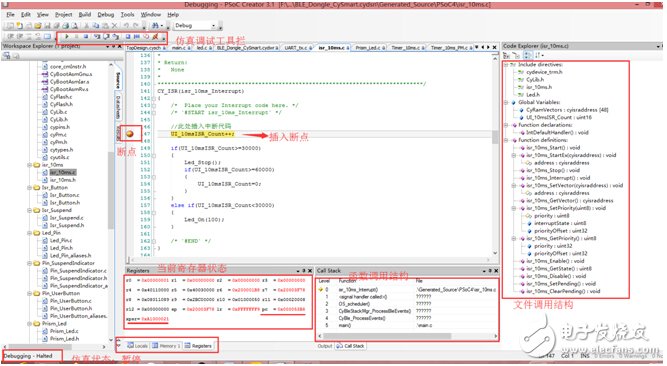667x366 pixels.
Task: Switch to the main.c editor tab
Action: click(x=180, y=48)
